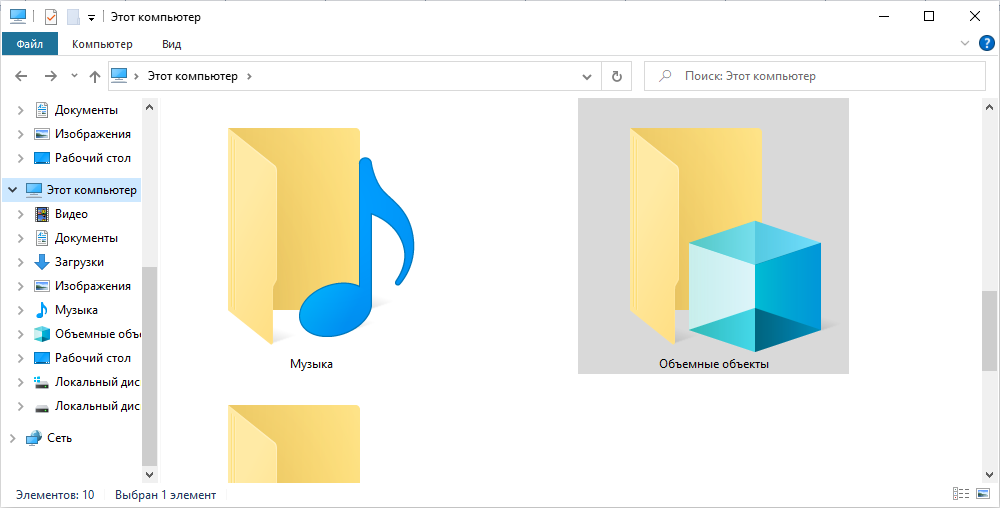Collapse the Этот компьютер tree node
The width and height of the screenshot is (1000, 508).
pyautogui.click(x=11, y=190)
